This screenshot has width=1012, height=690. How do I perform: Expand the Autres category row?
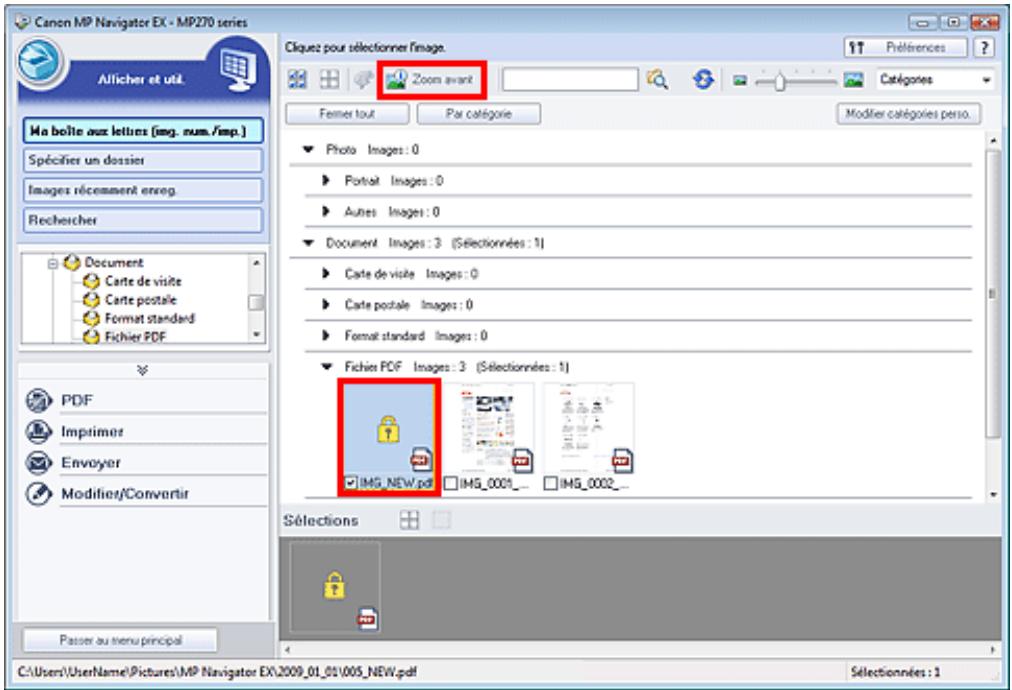326,211
